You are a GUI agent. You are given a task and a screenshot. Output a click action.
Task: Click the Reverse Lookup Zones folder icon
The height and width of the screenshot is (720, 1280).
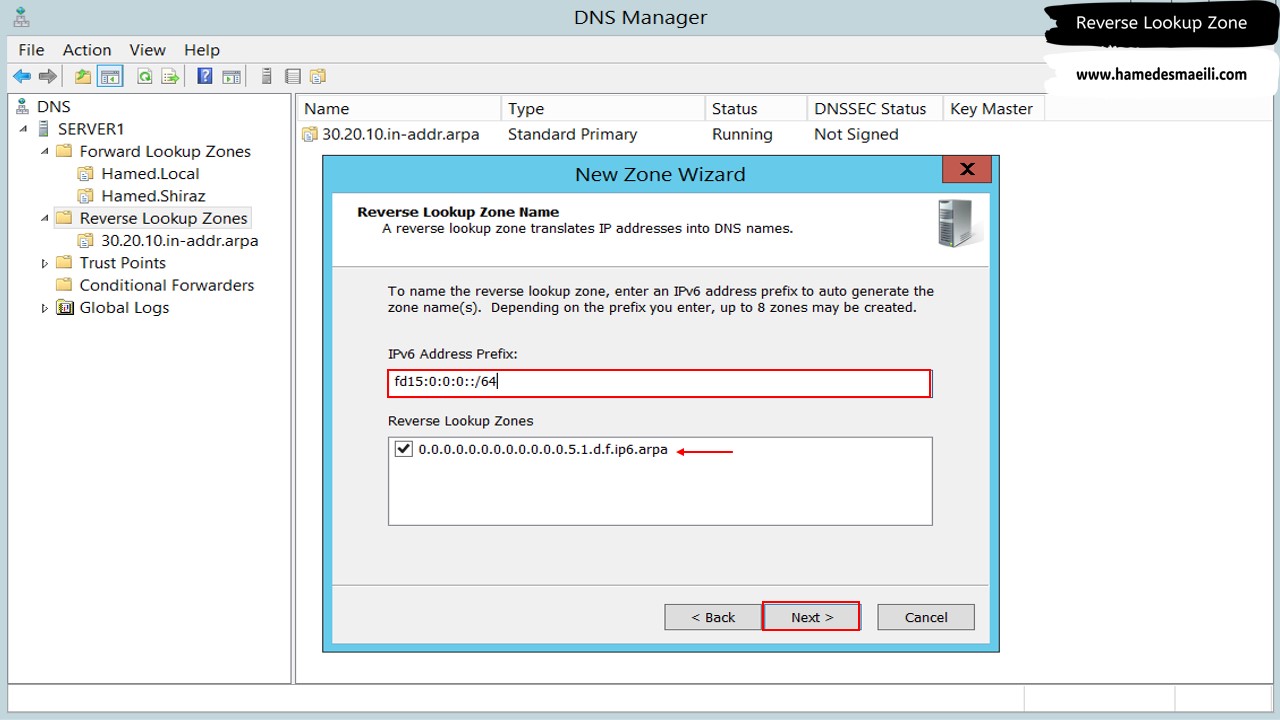pyautogui.click(x=65, y=218)
